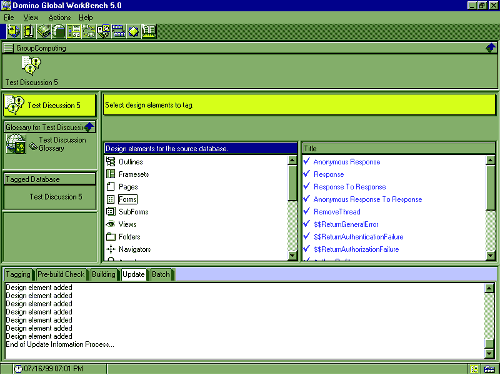
Task: Click the globe with yellow document toolbar icon
Action: pyautogui.click(x=13, y=31)
